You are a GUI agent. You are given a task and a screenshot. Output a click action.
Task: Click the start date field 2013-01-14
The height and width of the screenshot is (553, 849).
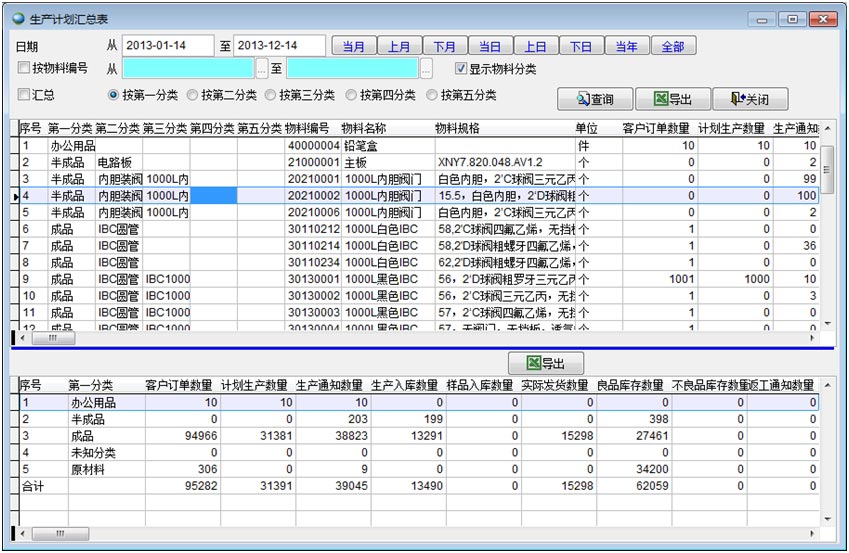click(168, 46)
